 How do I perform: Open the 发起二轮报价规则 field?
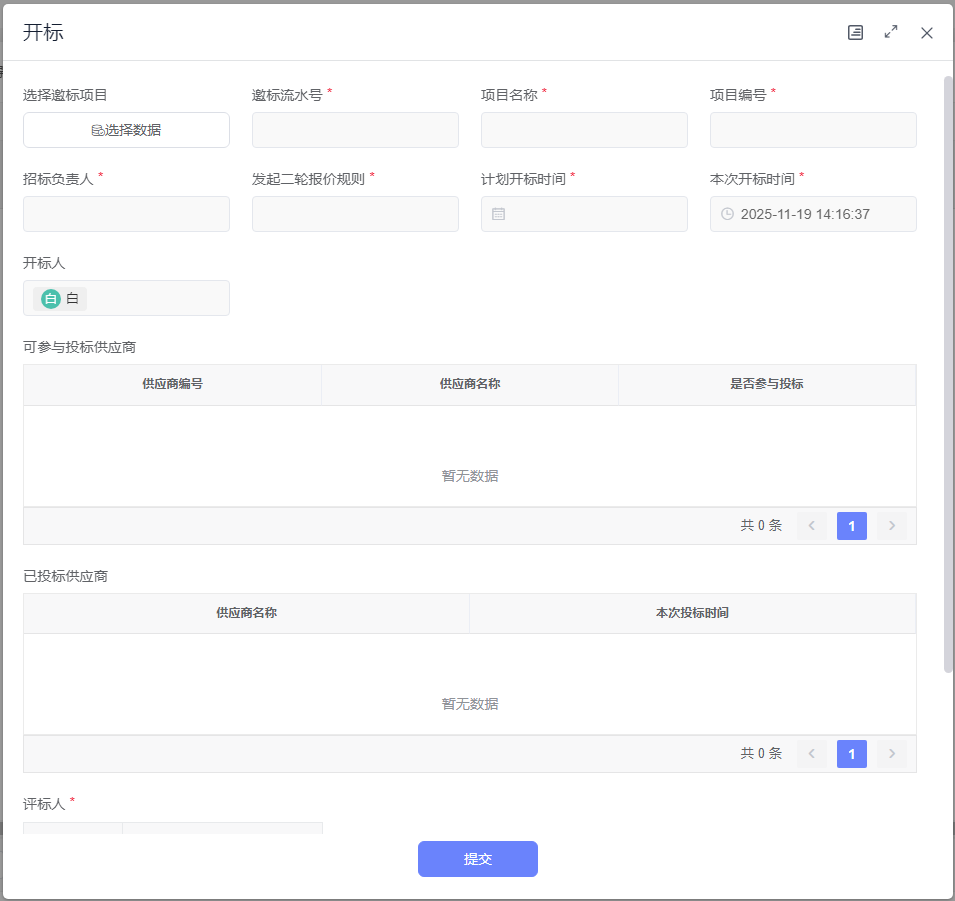355,214
